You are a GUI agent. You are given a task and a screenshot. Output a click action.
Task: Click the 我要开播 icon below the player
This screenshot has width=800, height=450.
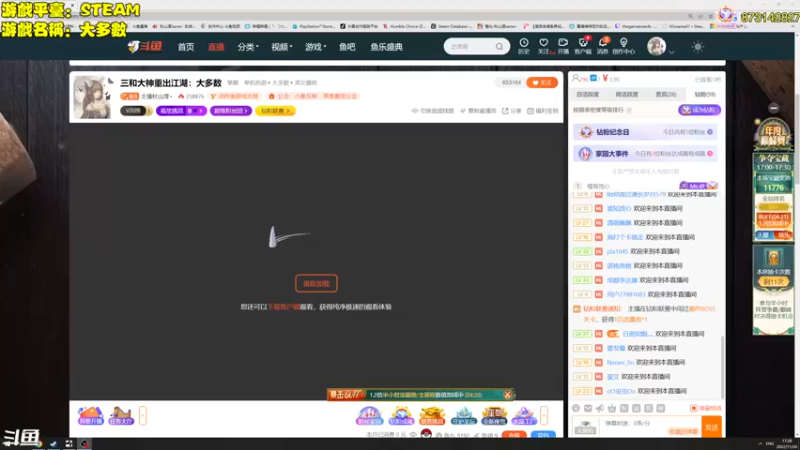click(90, 416)
